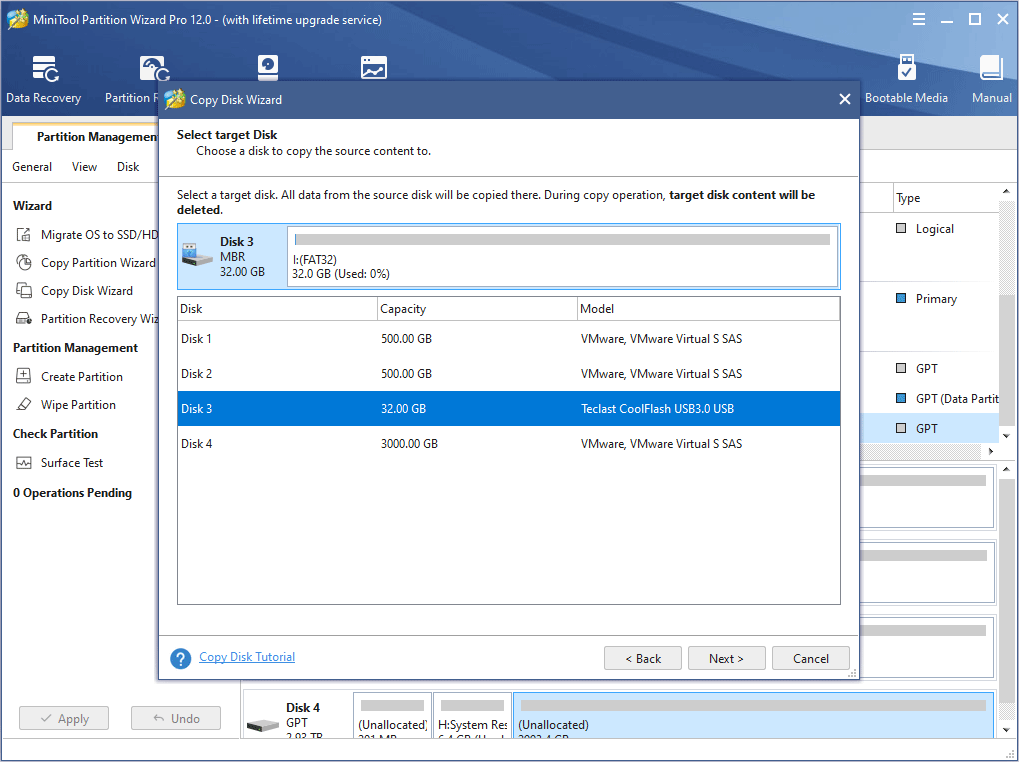Click the 201 MB Unallocated block on Disk 4

tap(393, 715)
